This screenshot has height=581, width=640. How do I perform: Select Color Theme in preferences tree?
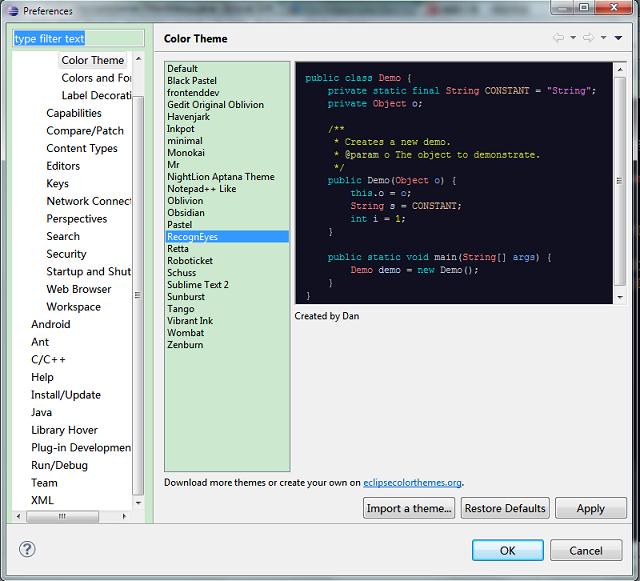[93, 60]
